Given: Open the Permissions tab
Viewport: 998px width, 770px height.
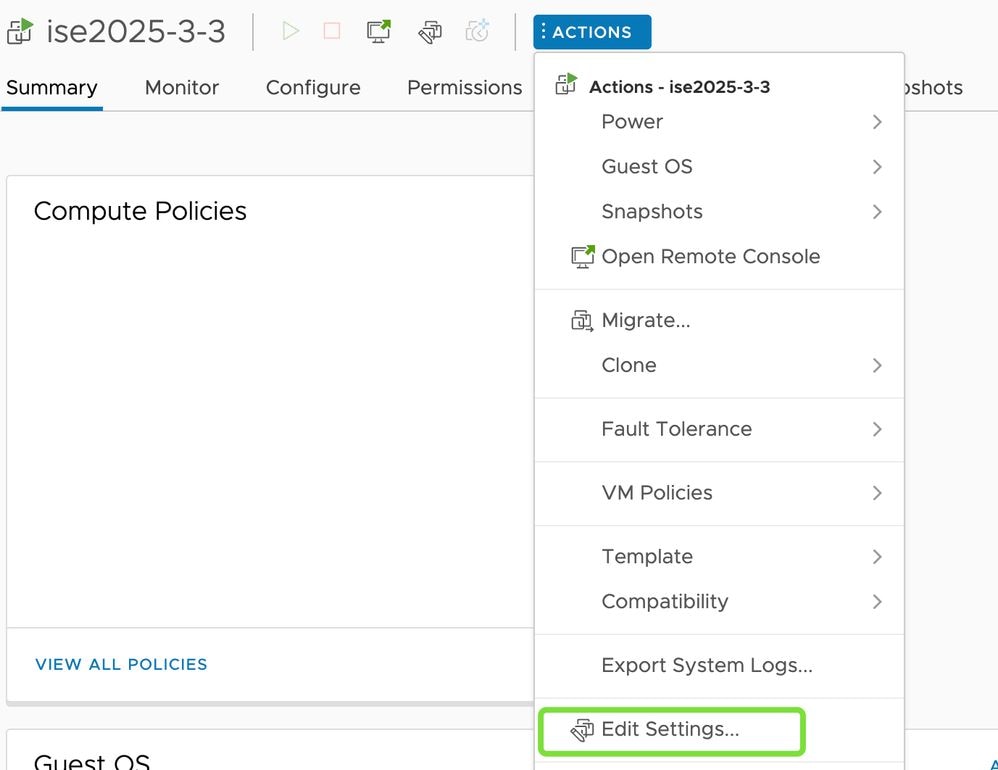Looking at the screenshot, I should click(x=464, y=88).
